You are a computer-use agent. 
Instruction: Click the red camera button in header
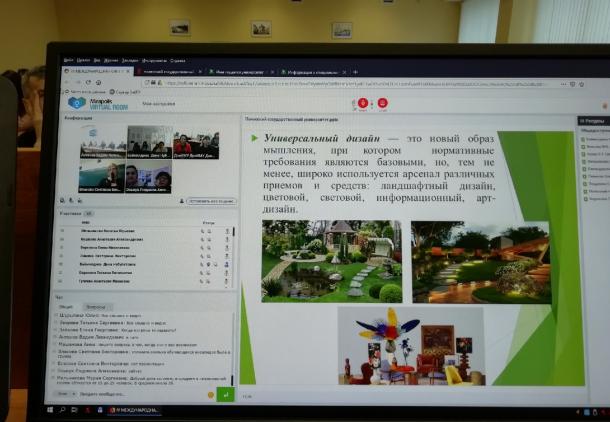coord(382,103)
